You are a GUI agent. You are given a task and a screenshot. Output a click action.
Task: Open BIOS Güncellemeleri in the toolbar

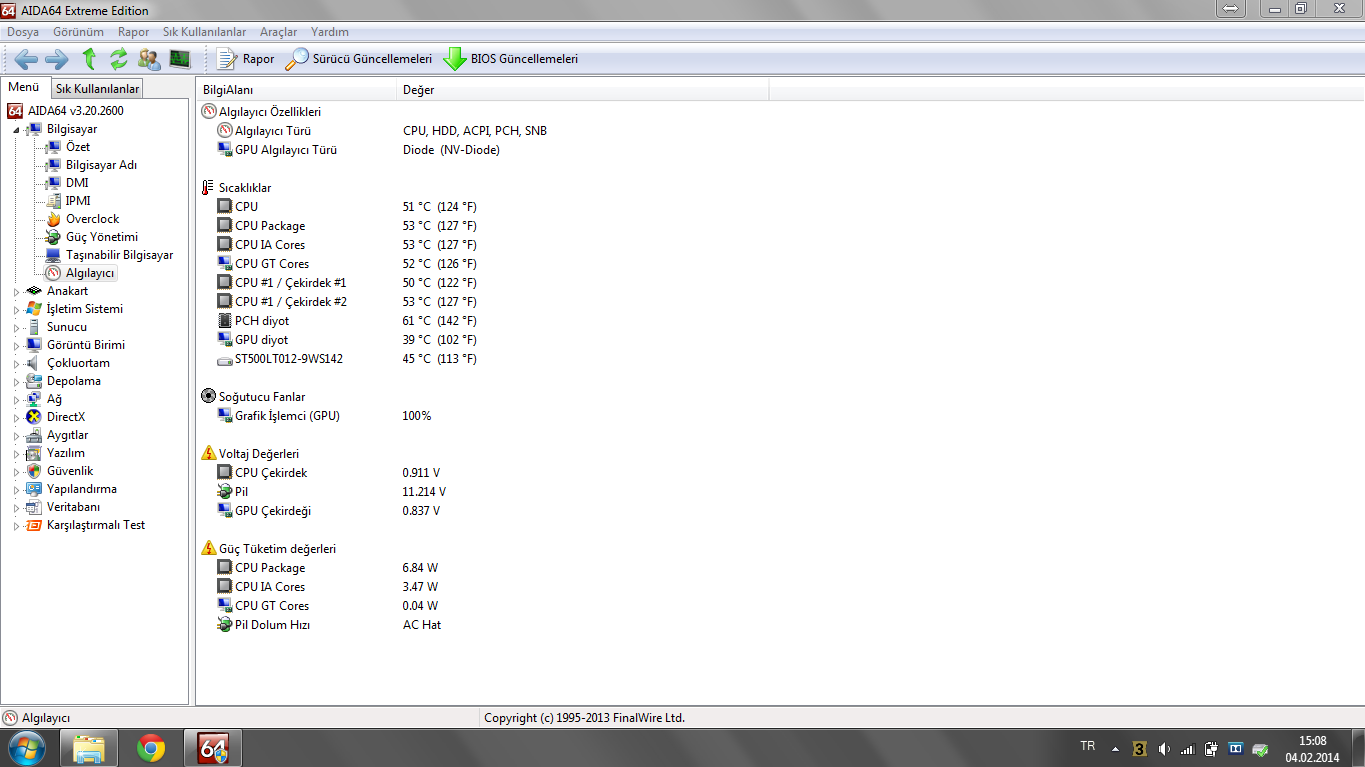(511, 59)
